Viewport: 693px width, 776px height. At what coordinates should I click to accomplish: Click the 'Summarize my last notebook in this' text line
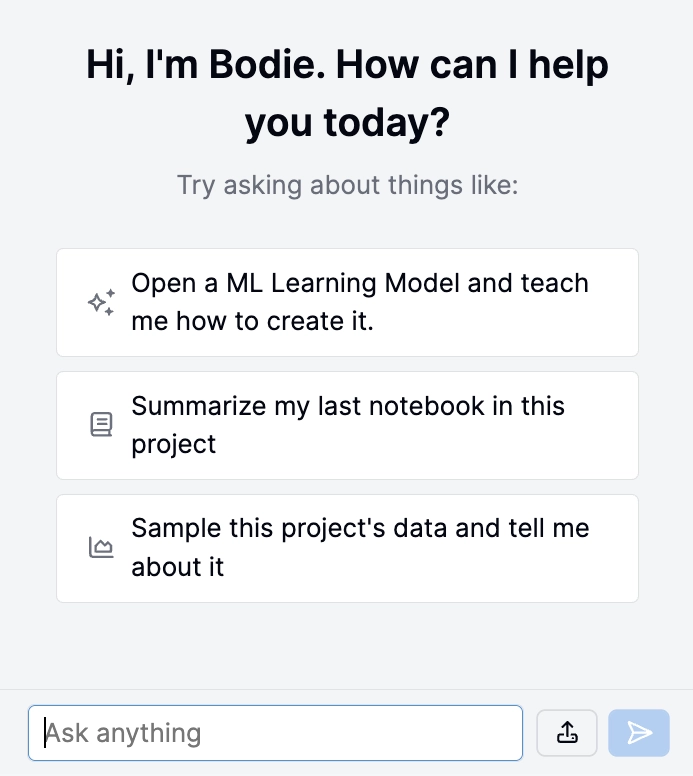tap(348, 406)
